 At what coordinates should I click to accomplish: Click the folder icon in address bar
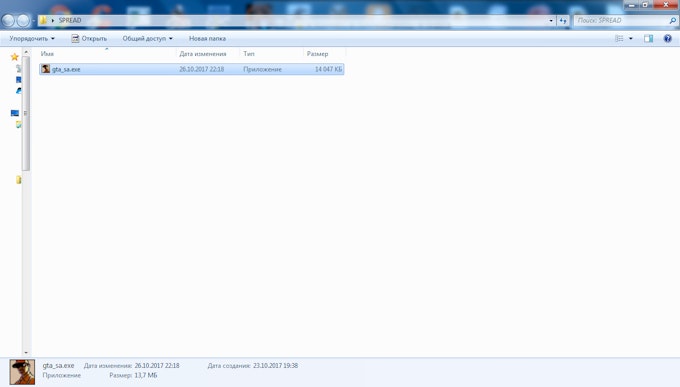point(43,20)
